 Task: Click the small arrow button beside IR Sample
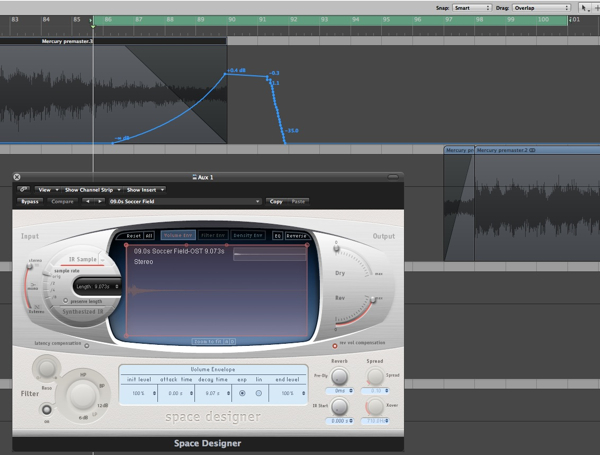(x=103, y=260)
